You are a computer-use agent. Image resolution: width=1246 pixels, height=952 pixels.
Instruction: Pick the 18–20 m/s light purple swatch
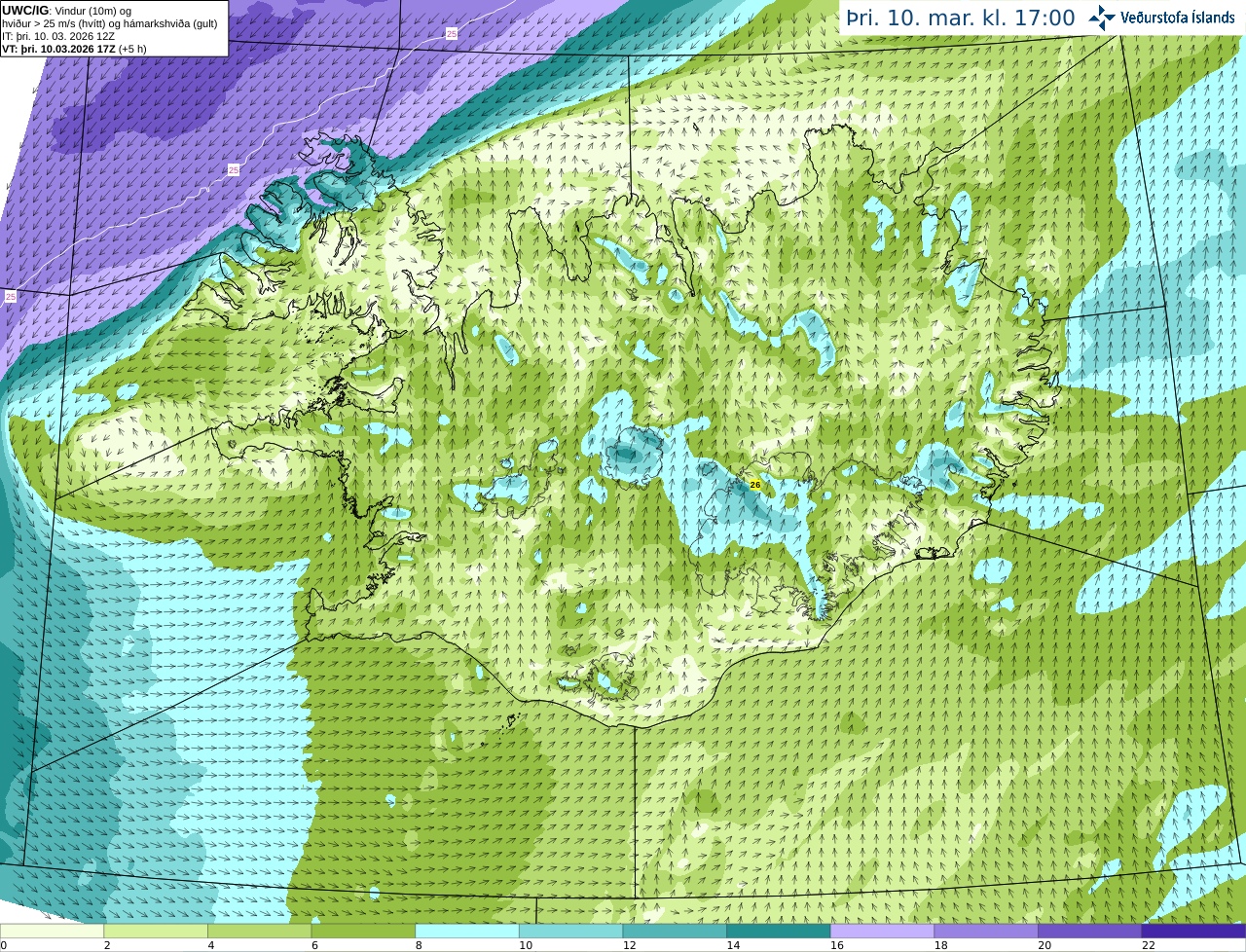(986, 931)
